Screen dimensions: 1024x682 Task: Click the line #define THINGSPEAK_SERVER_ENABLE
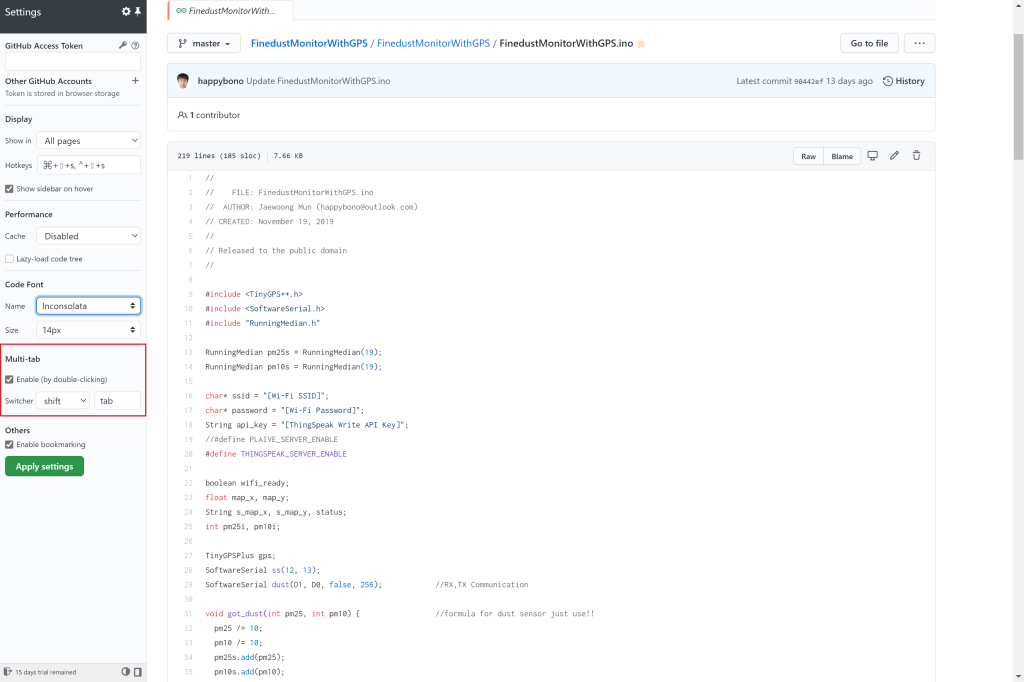point(276,454)
